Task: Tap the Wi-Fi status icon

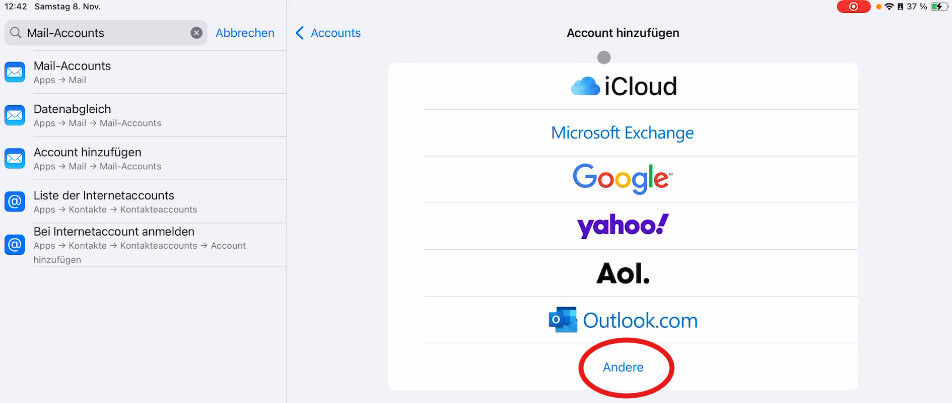Action: [889, 7]
